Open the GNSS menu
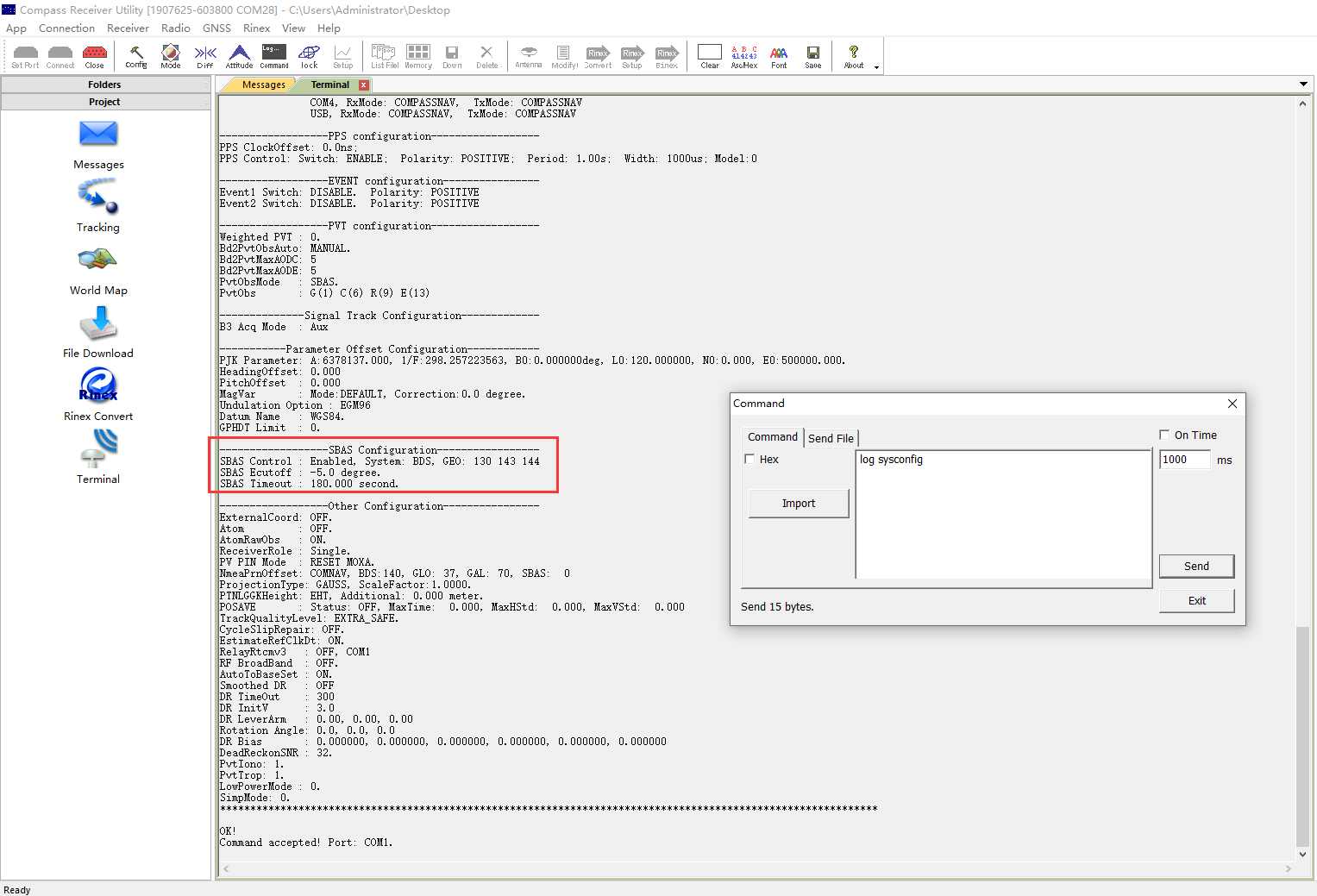 [x=216, y=28]
